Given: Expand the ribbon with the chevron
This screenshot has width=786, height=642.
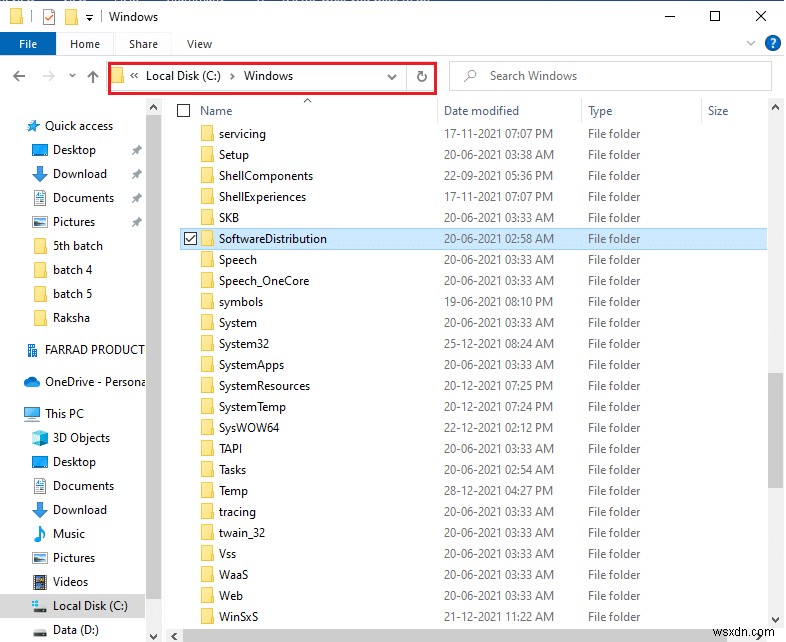Looking at the screenshot, I should tap(750, 43).
